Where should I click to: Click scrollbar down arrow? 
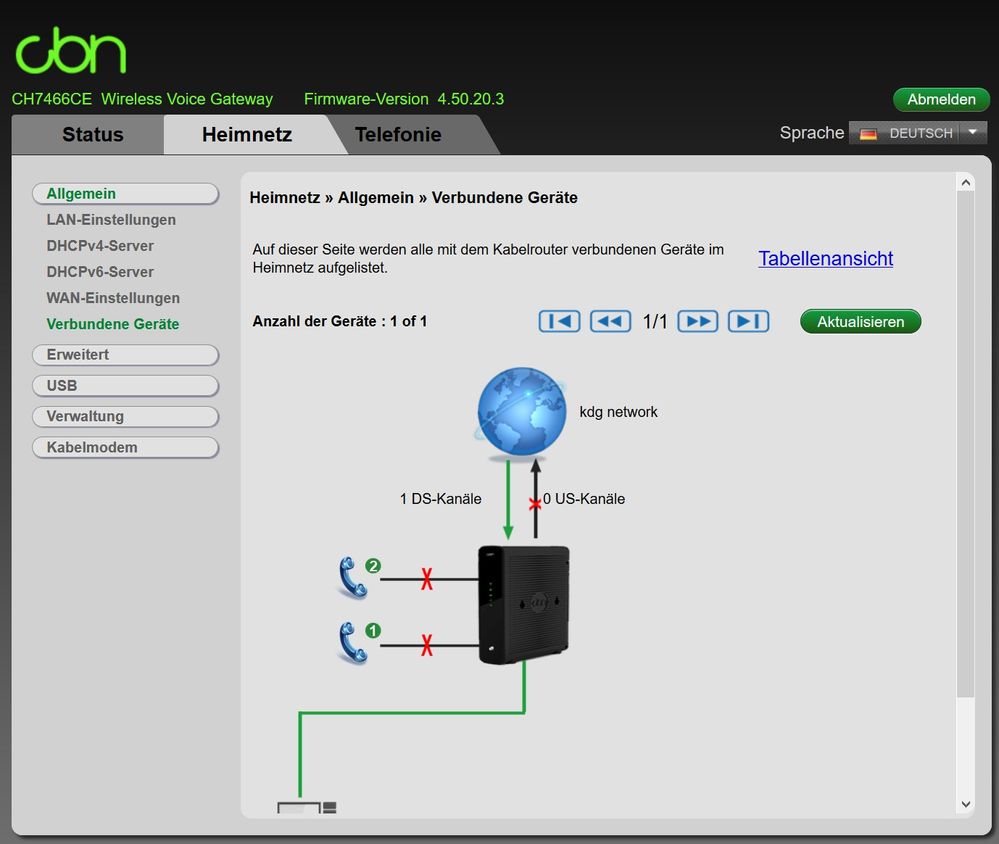(966, 805)
